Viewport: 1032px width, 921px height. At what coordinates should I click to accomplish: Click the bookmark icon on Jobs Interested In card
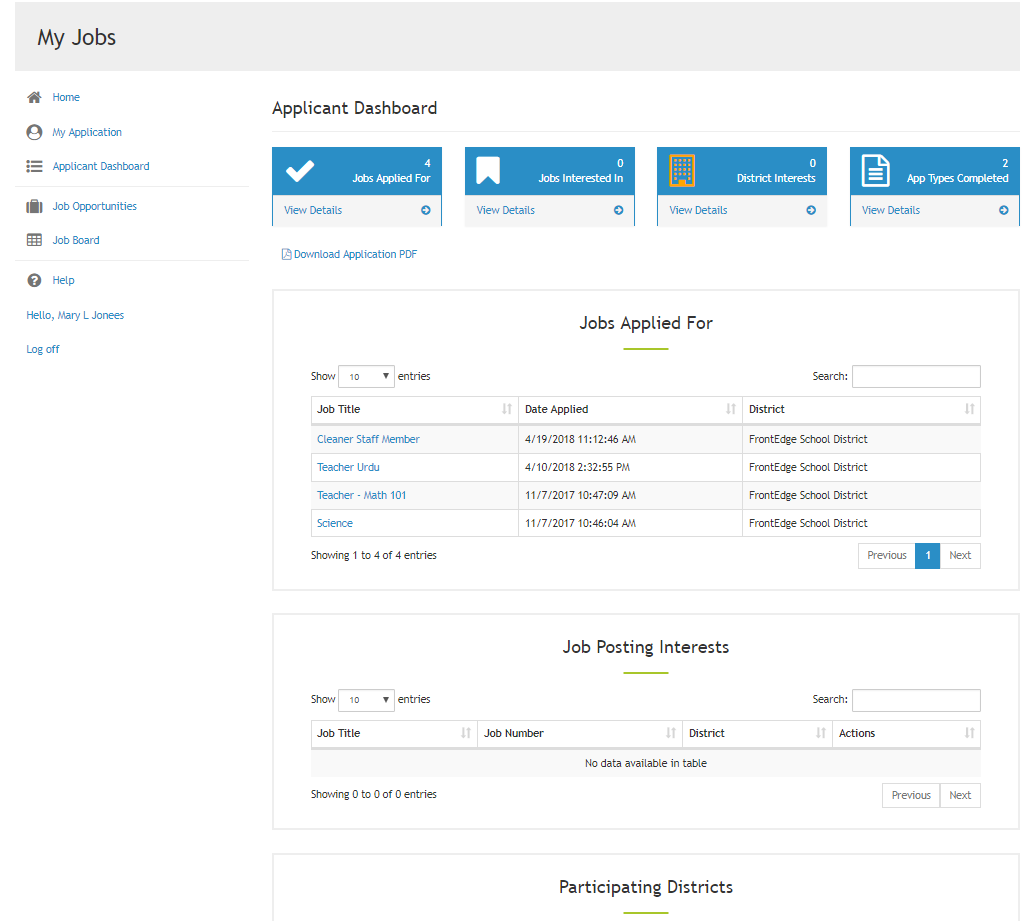pos(490,170)
